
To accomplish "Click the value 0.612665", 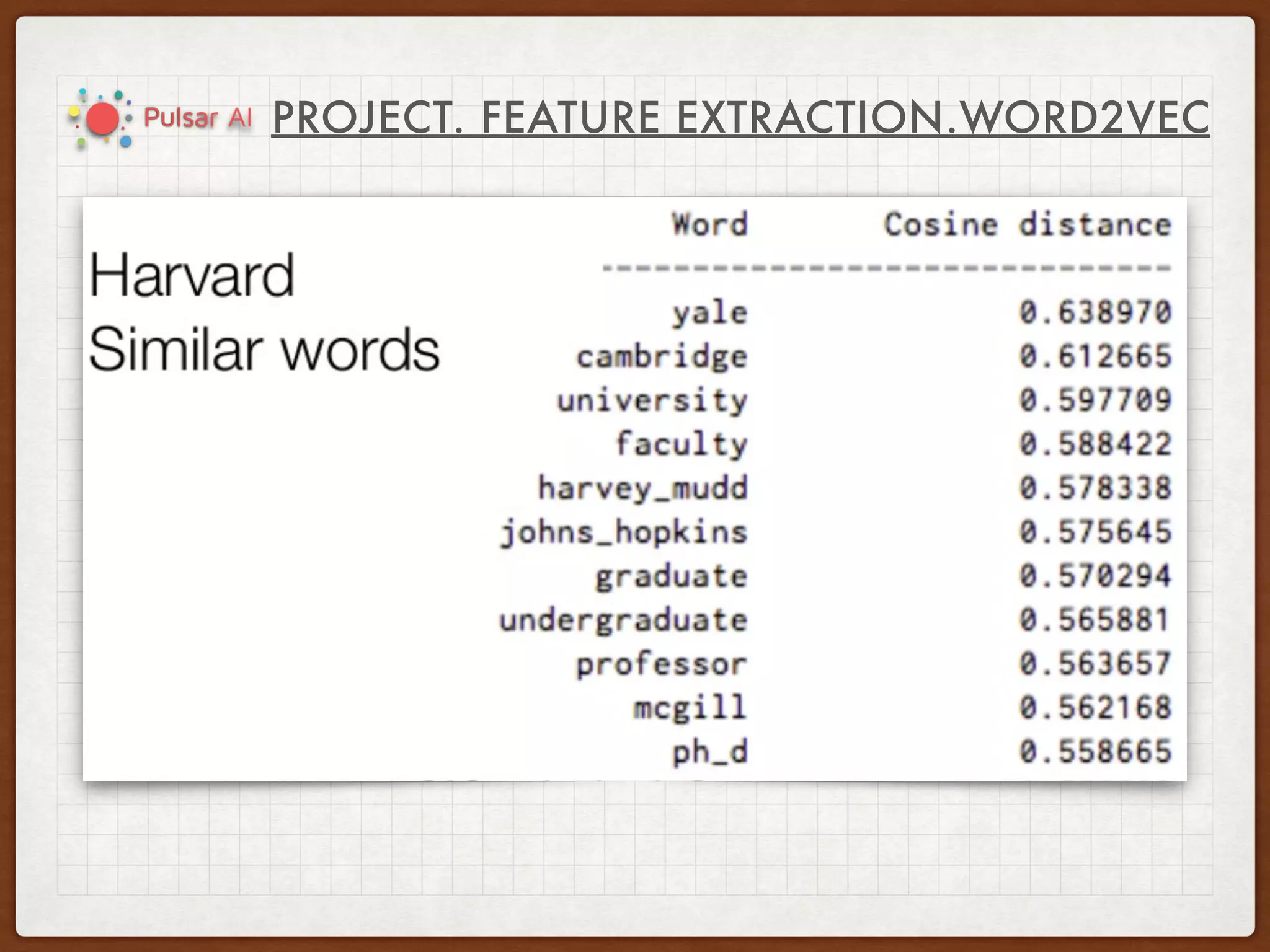I will [1095, 356].
